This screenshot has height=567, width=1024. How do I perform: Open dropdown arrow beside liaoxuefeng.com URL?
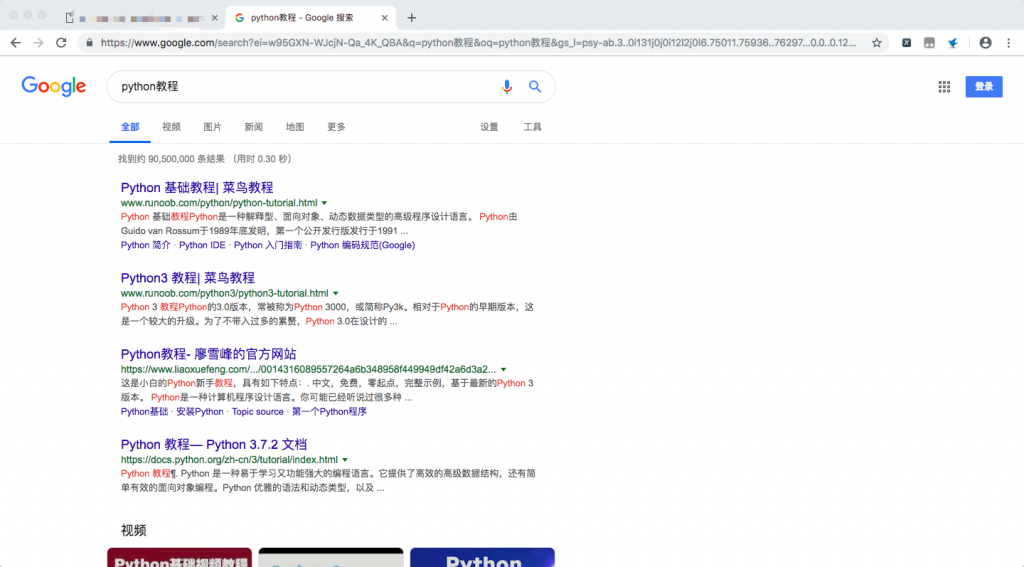(503, 369)
